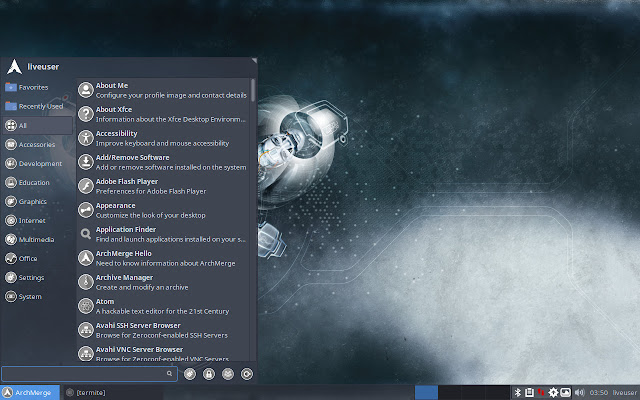Select the All applications category

(x=38, y=125)
